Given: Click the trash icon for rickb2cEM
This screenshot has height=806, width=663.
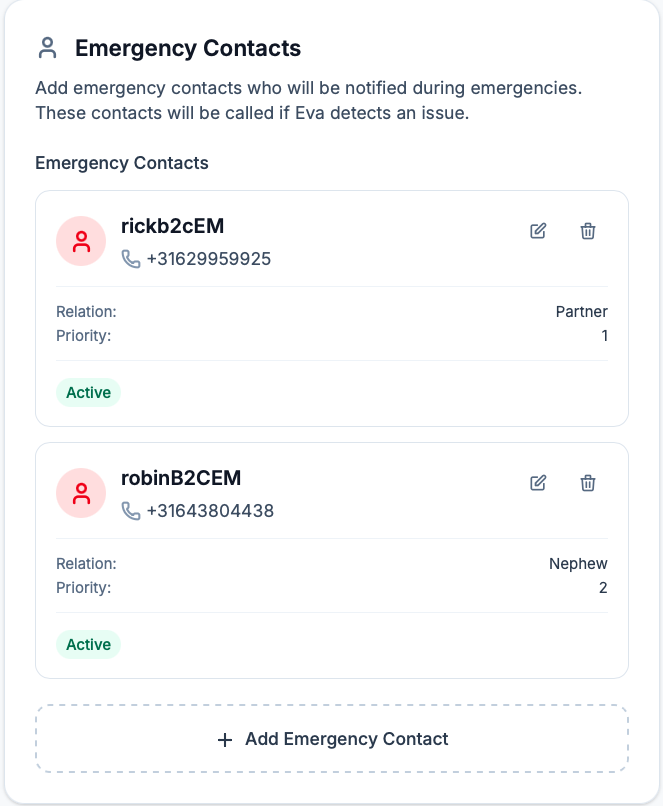Looking at the screenshot, I should [587, 231].
